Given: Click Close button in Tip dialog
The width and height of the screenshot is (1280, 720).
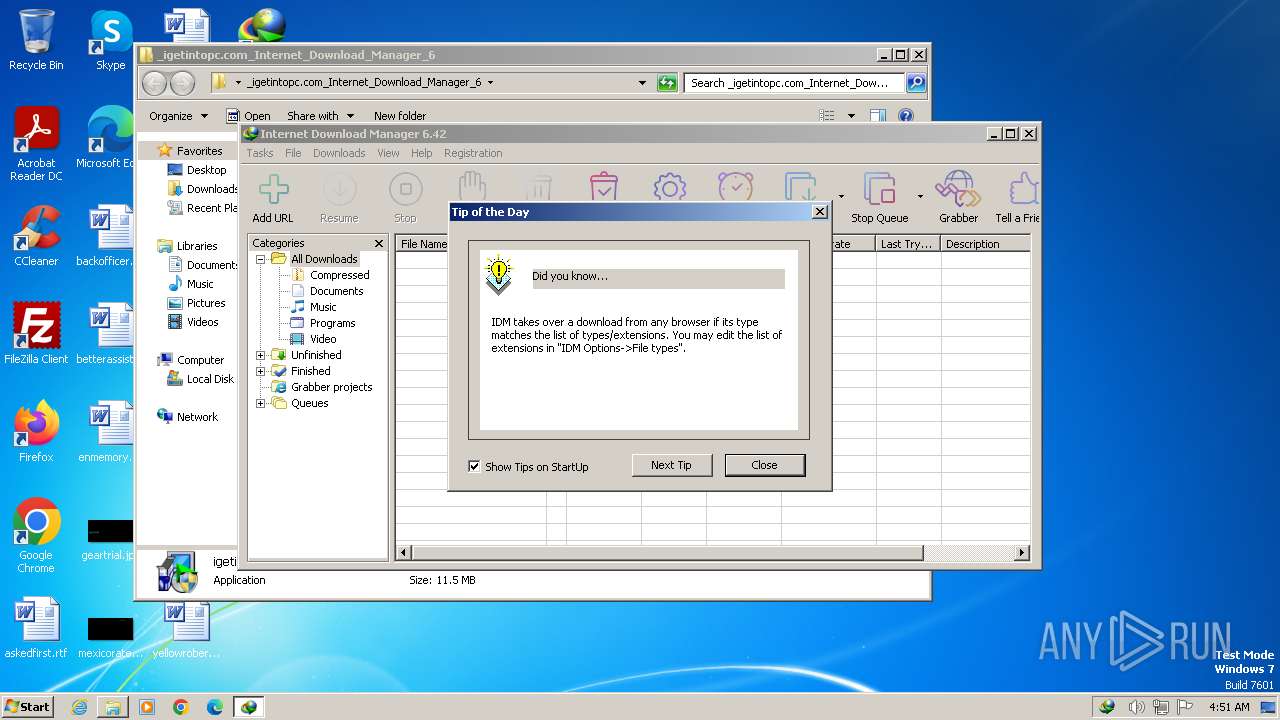Looking at the screenshot, I should (x=764, y=465).
